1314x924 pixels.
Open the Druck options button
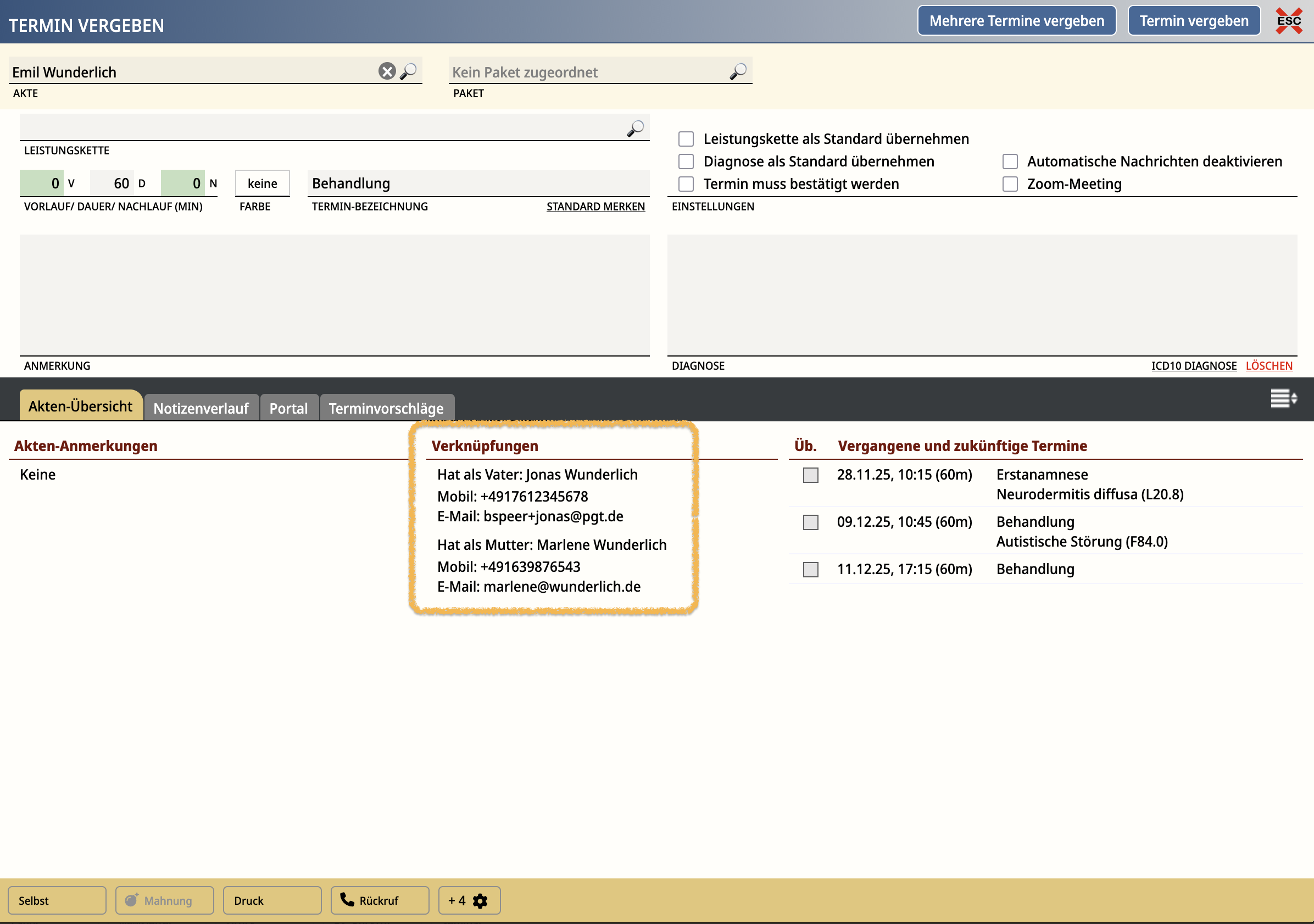[272, 900]
